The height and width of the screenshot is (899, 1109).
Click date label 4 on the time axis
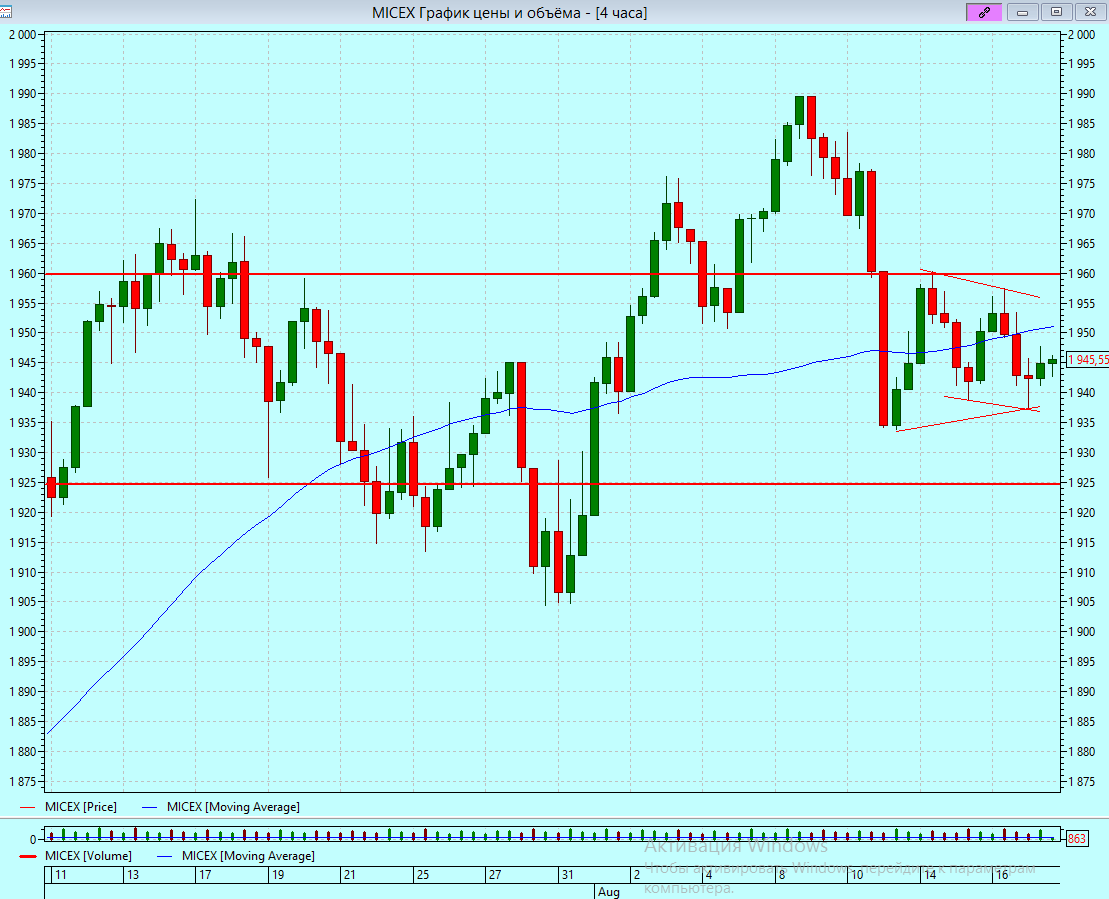click(709, 875)
